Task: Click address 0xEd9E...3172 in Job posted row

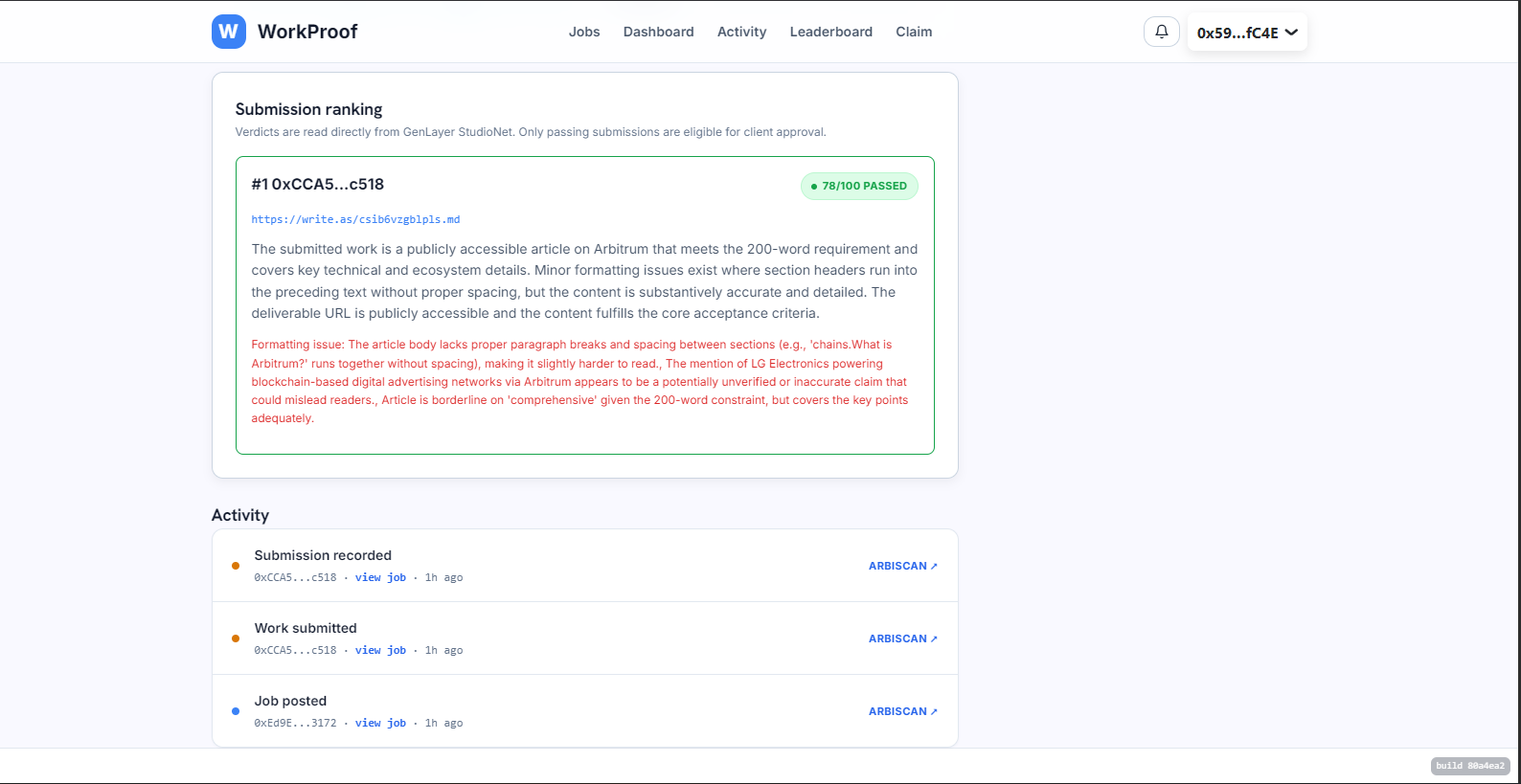Action: point(295,723)
